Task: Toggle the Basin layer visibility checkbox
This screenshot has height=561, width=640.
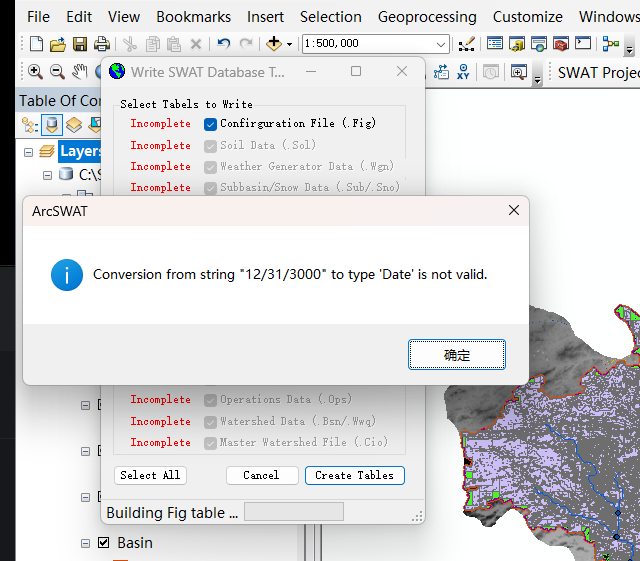Action: point(104,543)
